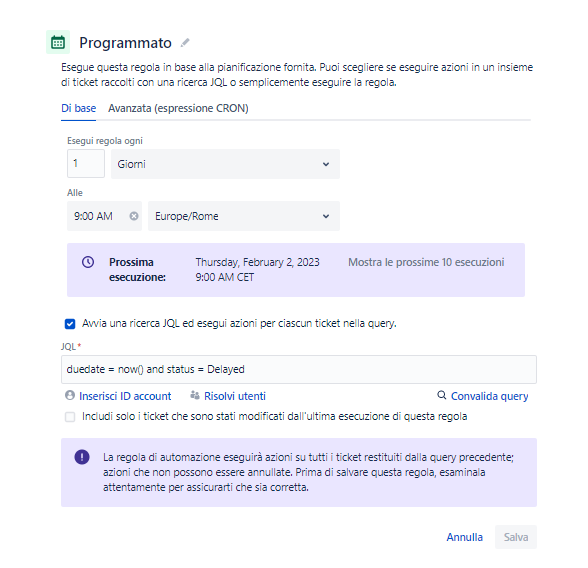
Task: Click the green calendar Programmato icon
Action: [58, 42]
